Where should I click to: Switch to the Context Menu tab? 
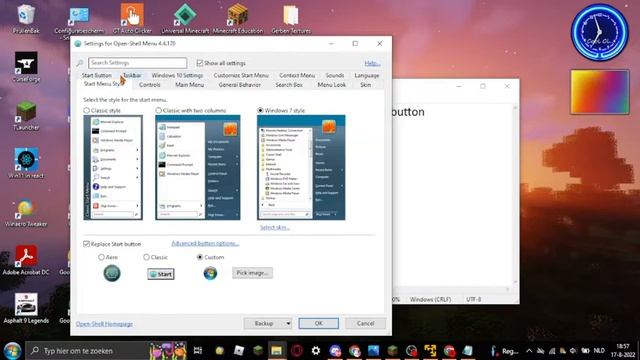(297, 76)
